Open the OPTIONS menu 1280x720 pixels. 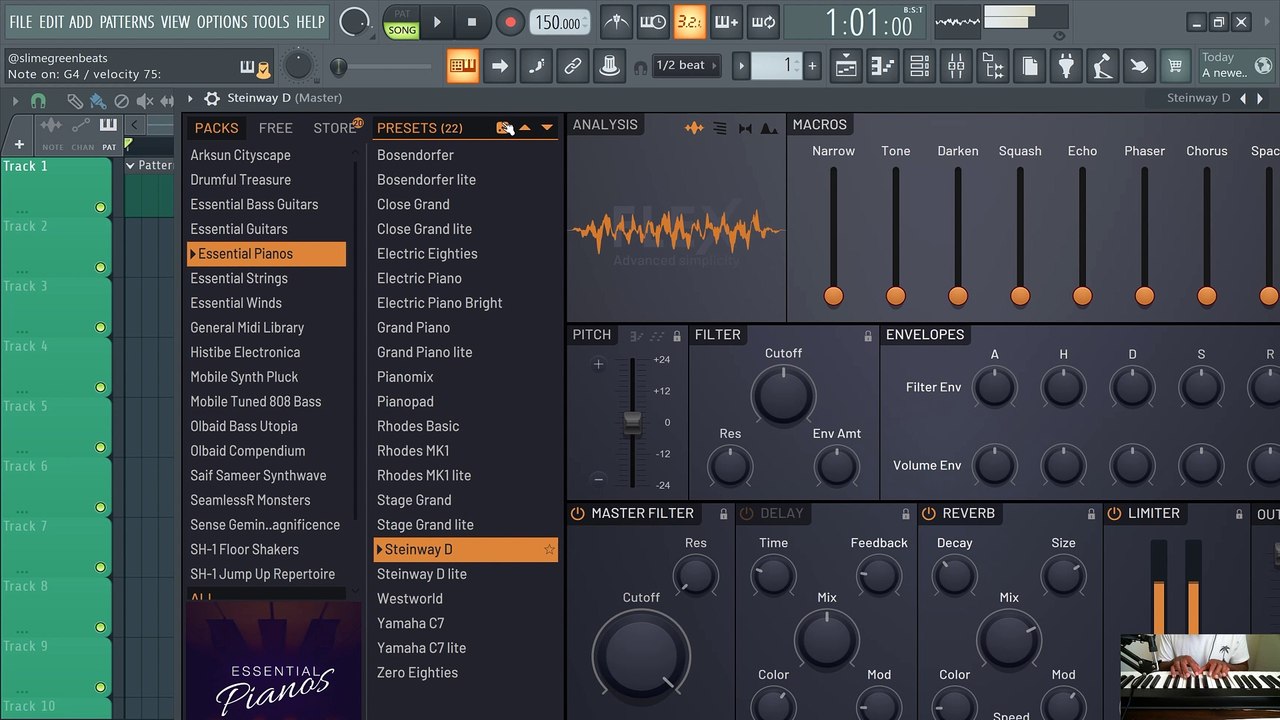point(222,22)
